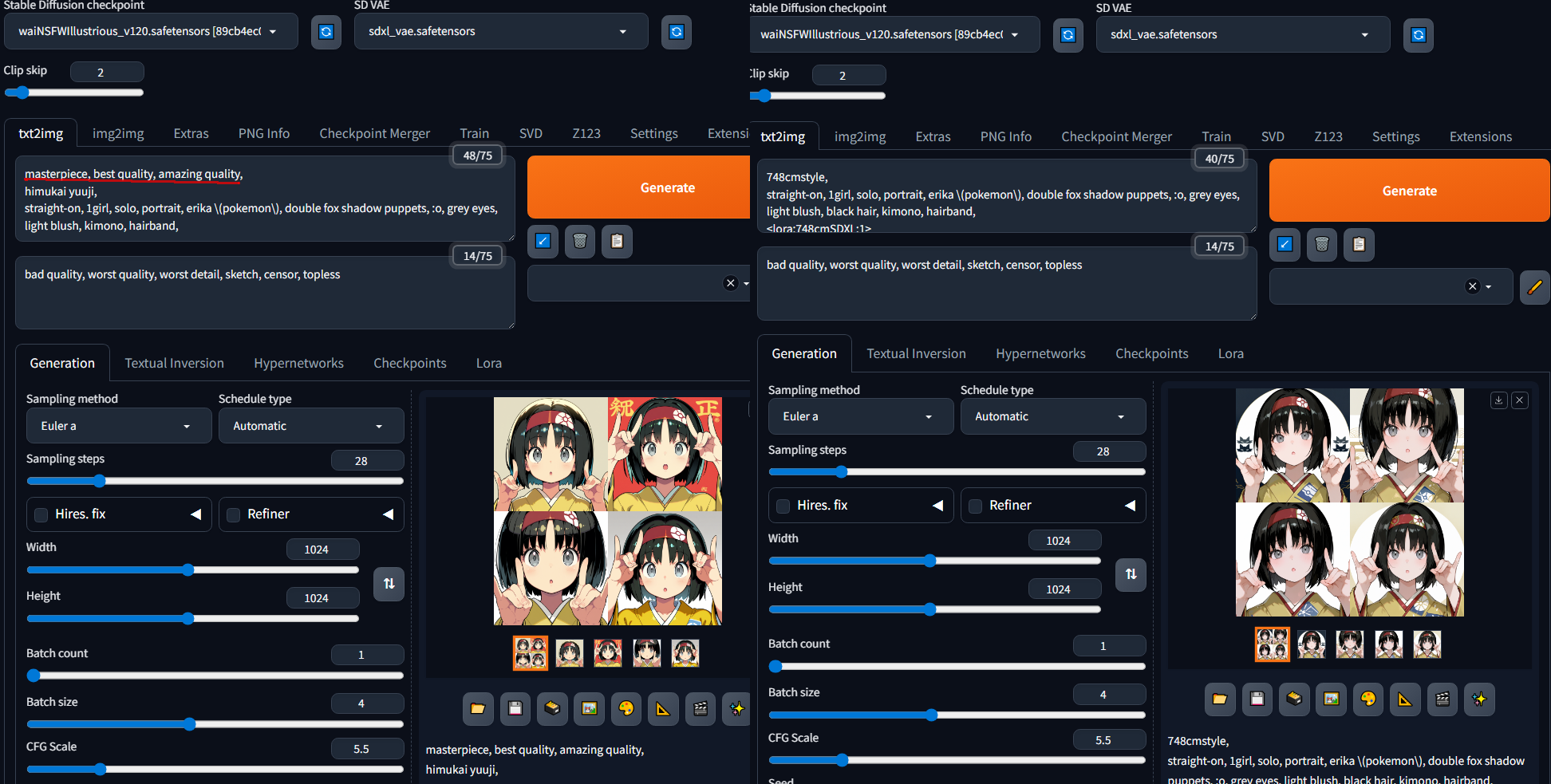
Task: Read generation parameters icon in left window
Action: 543,241
